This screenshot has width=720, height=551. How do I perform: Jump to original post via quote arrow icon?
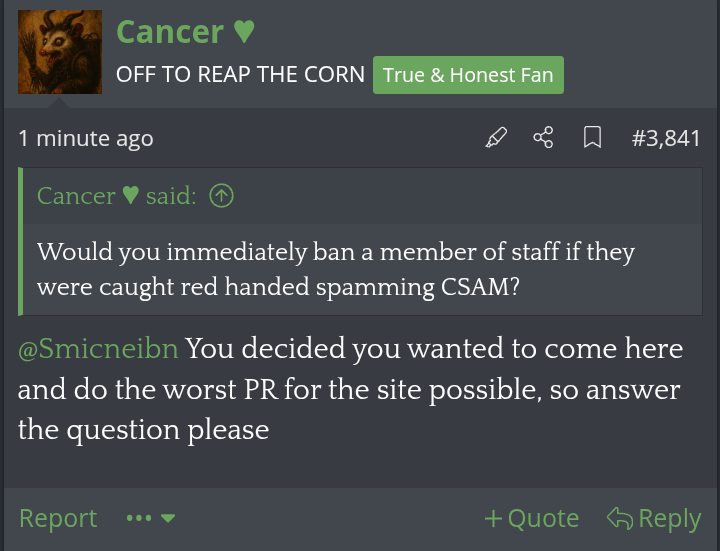pos(221,196)
